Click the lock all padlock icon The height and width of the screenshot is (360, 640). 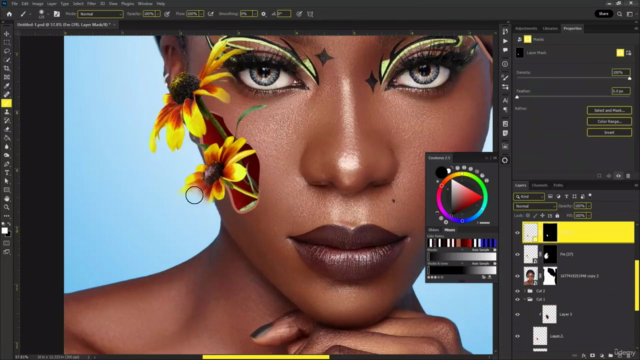(x=557, y=216)
